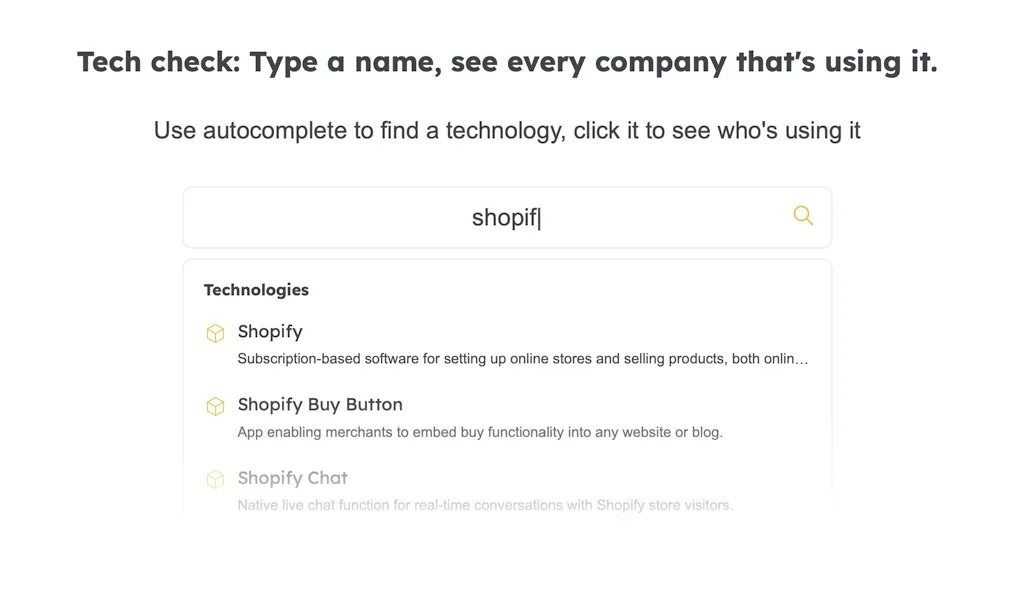
Task: Click the greyed-out Shopify Chat package icon
Action: click(x=215, y=479)
